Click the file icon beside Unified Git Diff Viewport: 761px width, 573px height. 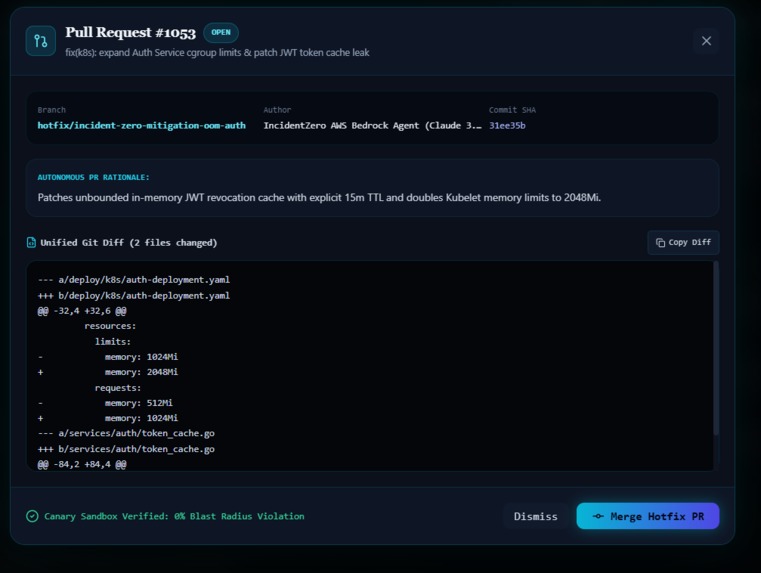[31, 242]
